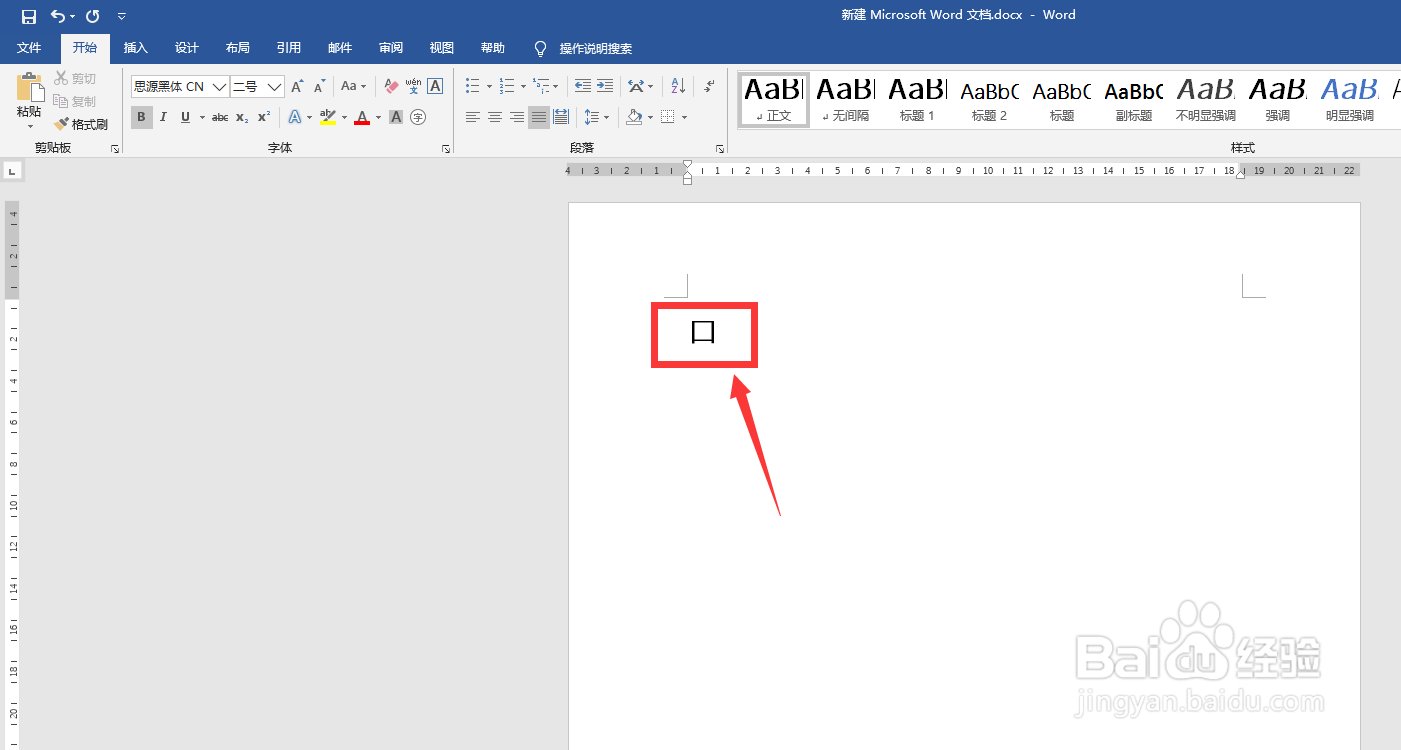
Task: Click the Enclose Characters 字 icon
Action: point(418,117)
